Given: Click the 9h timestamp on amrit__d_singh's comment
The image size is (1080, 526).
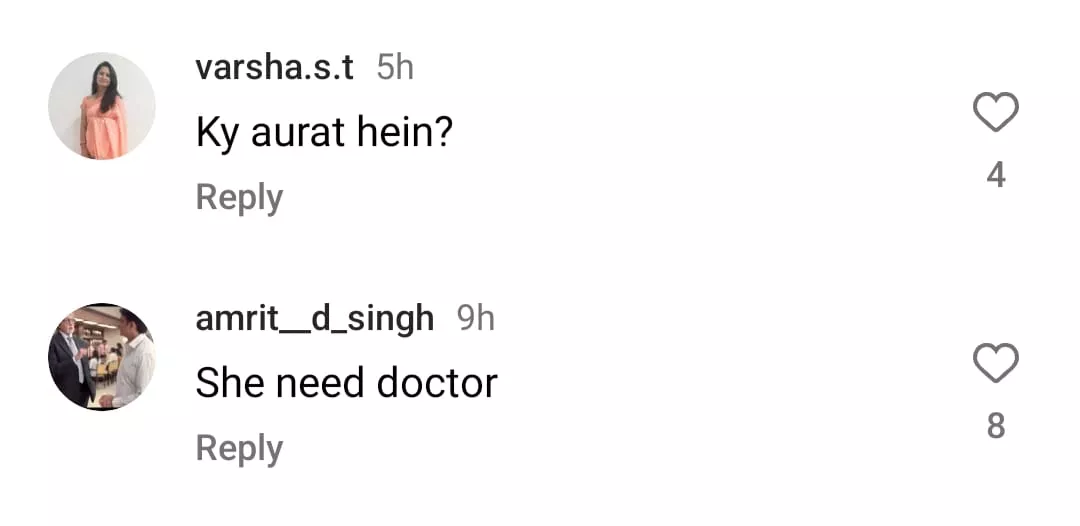Looking at the screenshot, I should click(x=476, y=319).
